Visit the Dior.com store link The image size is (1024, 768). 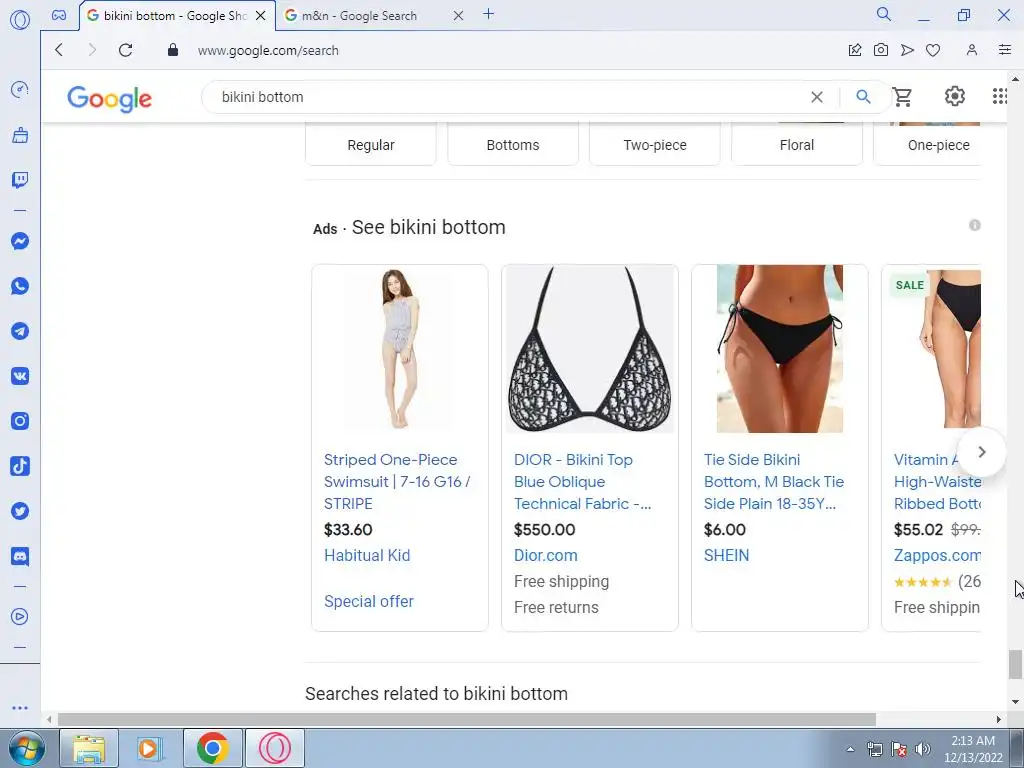coord(545,556)
